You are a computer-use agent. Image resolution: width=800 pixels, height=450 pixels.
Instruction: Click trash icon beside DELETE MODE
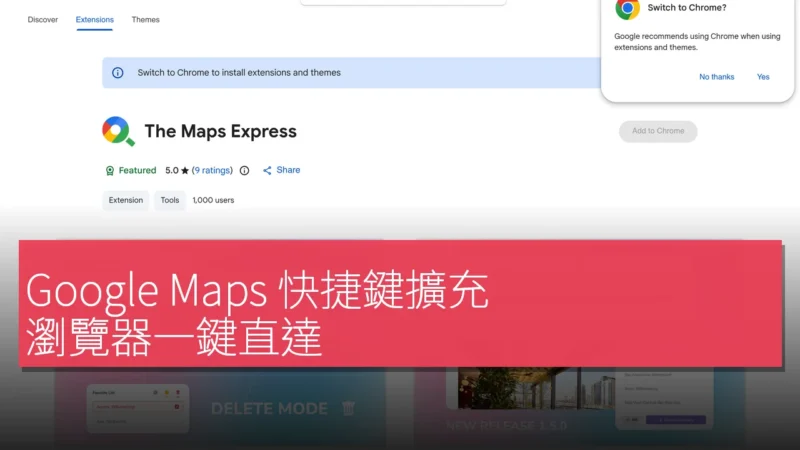(348, 408)
